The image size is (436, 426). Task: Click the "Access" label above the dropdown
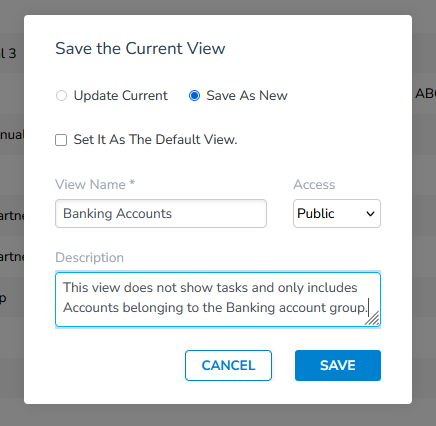coord(314,185)
